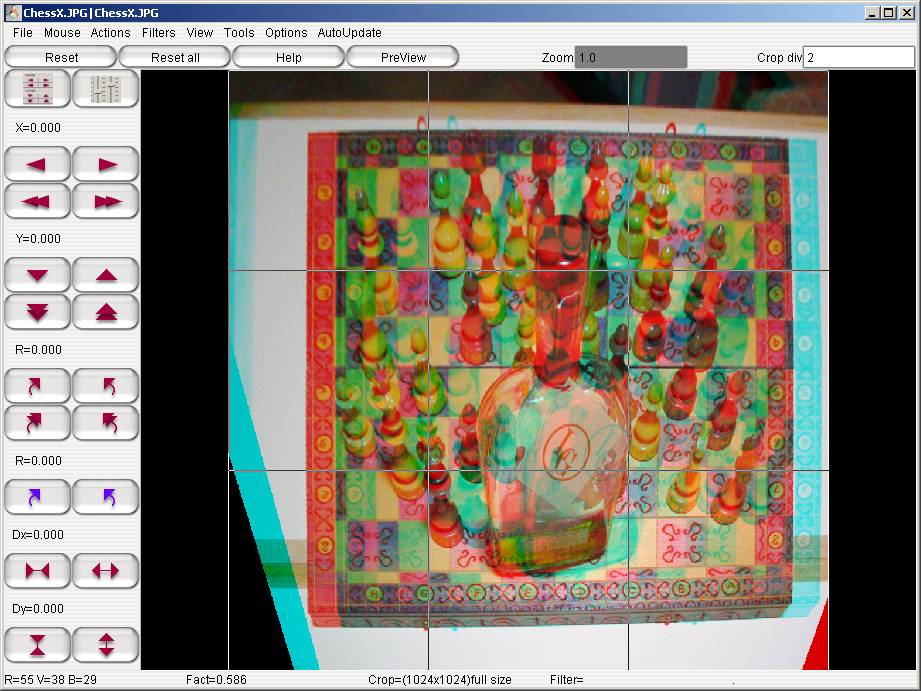This screenshot has height=691, width=921.
Task: Open the Tools menu
Action: coord(239,33)
